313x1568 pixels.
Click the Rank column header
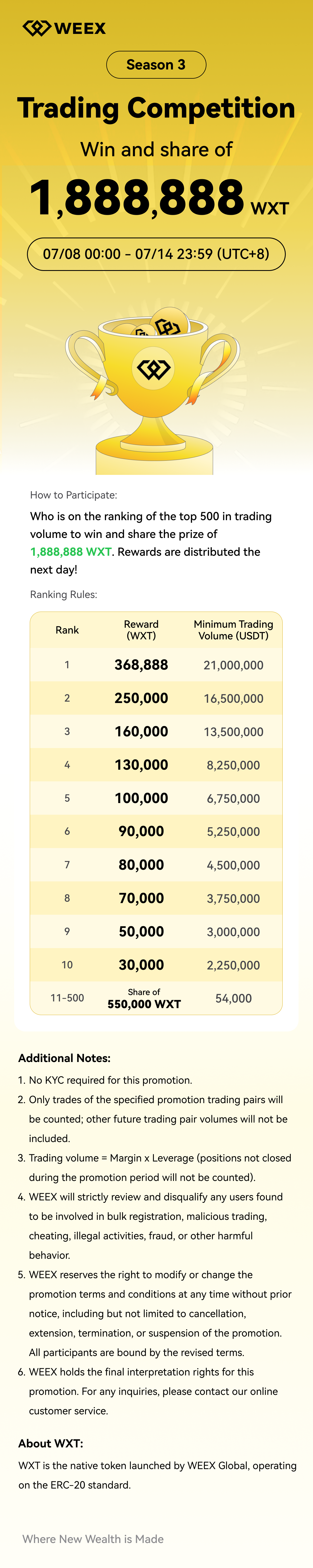click(67, 630)
